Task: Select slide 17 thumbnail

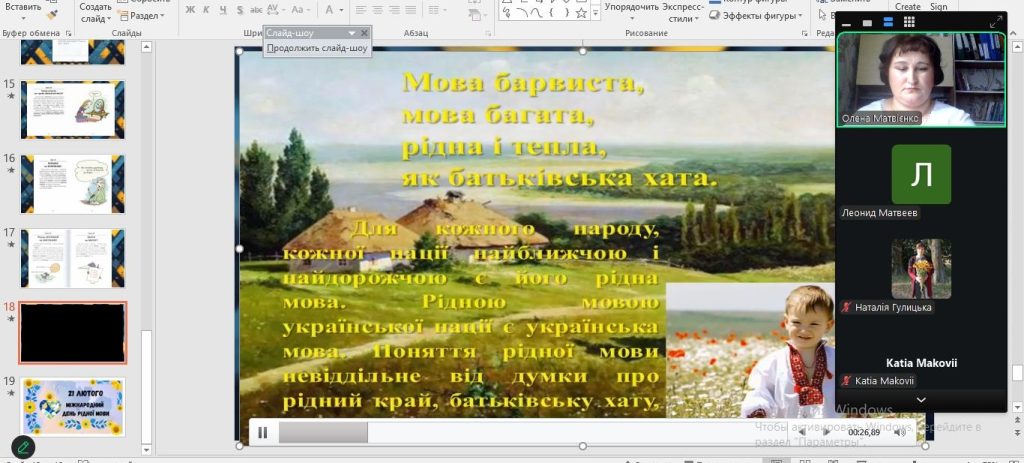Action: point(72,258)
